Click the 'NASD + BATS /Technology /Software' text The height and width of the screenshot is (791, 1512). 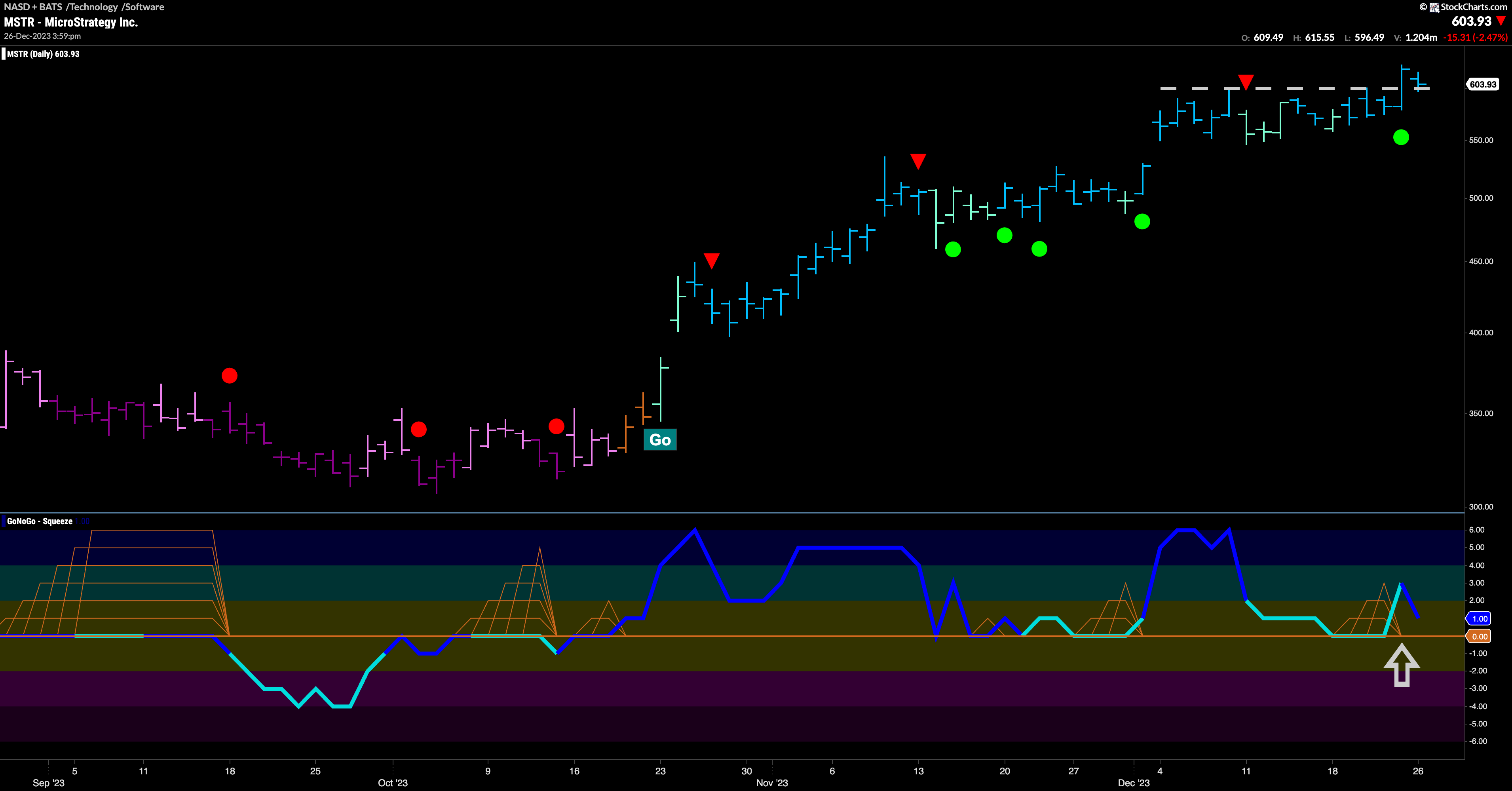point(84,7)
